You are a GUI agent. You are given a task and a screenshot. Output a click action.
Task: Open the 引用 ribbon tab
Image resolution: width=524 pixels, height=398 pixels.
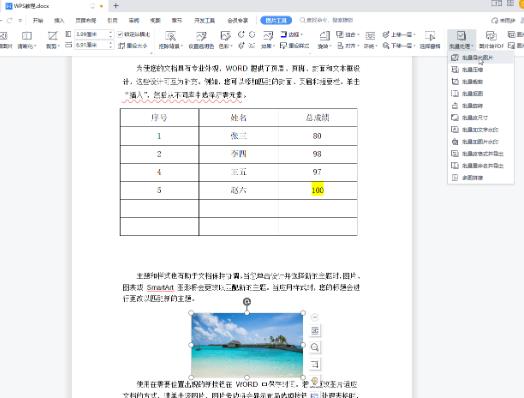[x=112, y=20]
